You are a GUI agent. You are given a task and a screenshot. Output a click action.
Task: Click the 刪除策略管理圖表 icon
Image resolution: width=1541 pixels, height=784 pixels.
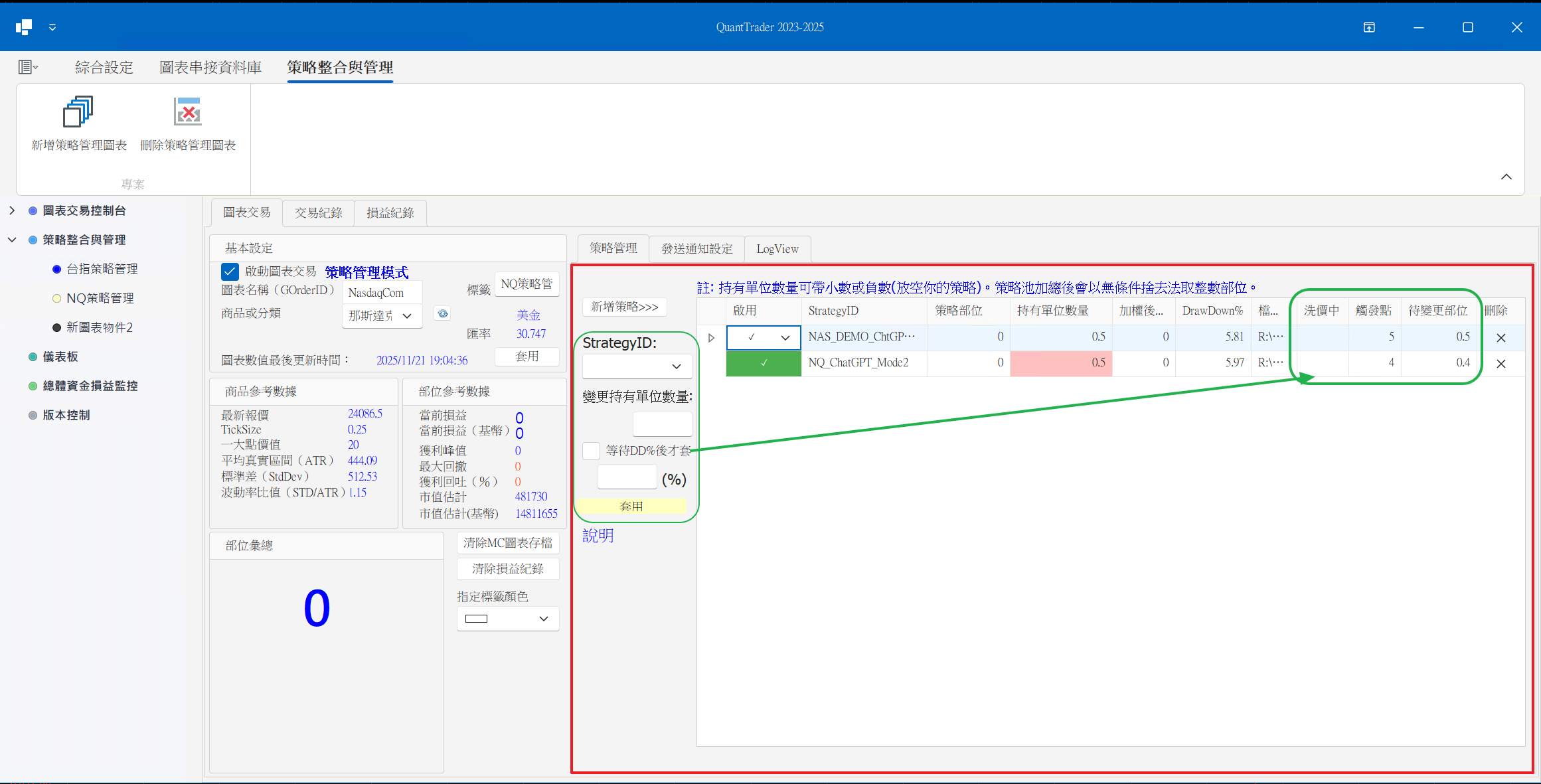[188, 112]
